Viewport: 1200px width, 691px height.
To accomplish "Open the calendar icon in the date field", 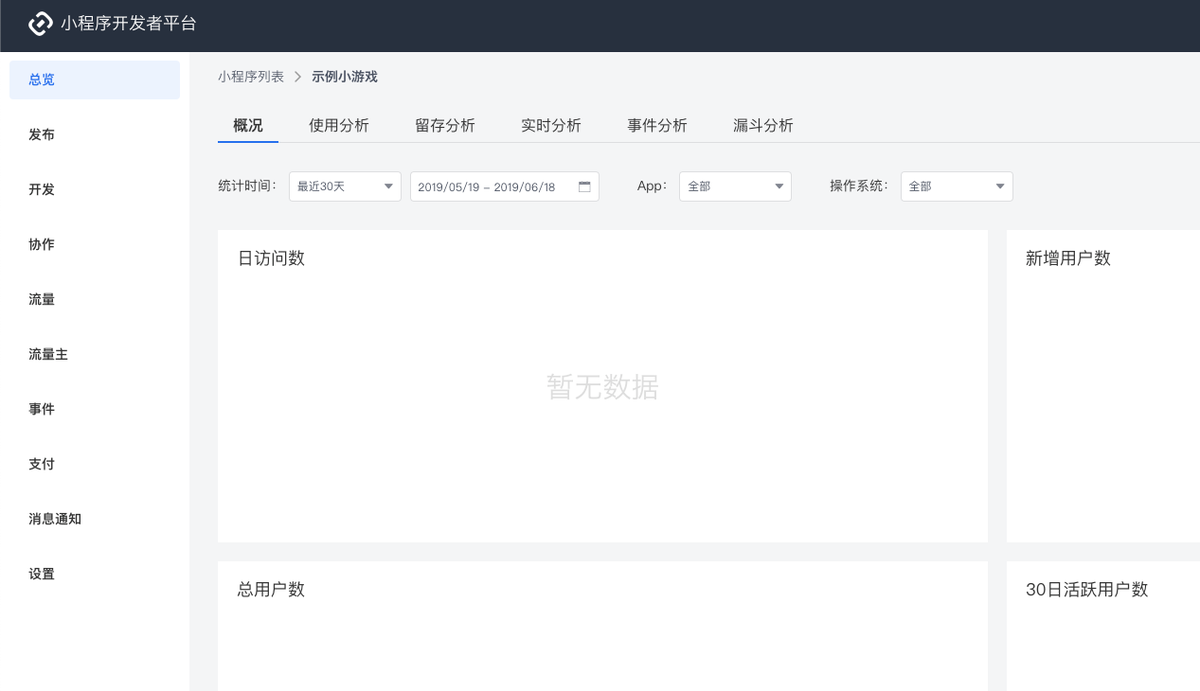I will pyautogui.click(x=584, y=186).
